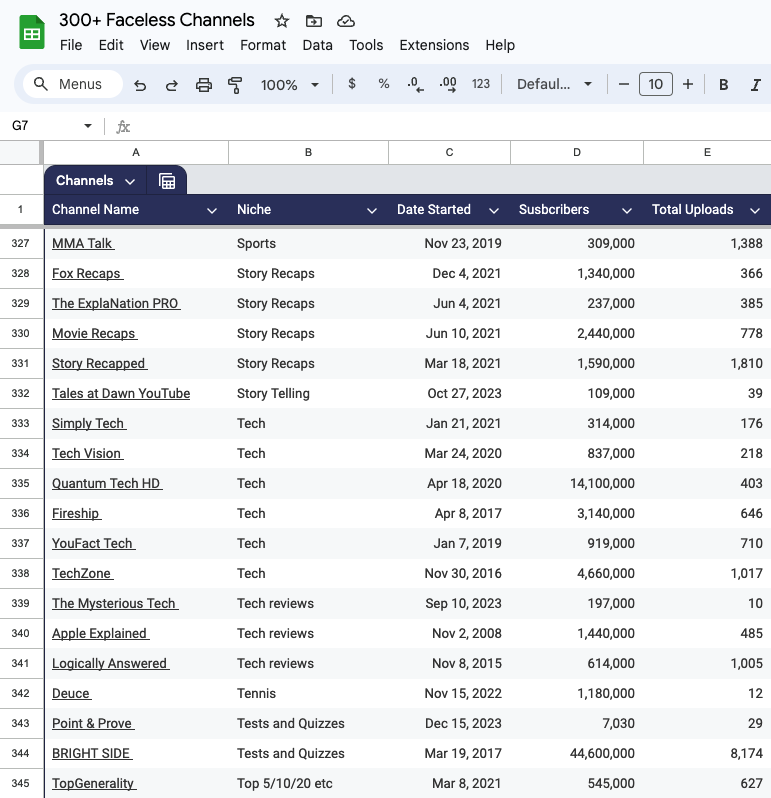The image size is (771, 798).
Task: Increase font size plus button
Action: [x=688, y=84]
